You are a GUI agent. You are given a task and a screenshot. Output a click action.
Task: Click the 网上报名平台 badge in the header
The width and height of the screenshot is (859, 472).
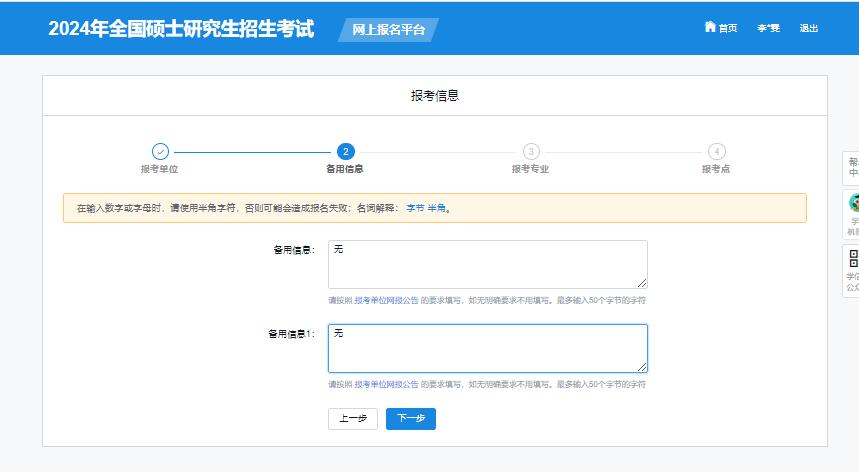pos(389,29)
